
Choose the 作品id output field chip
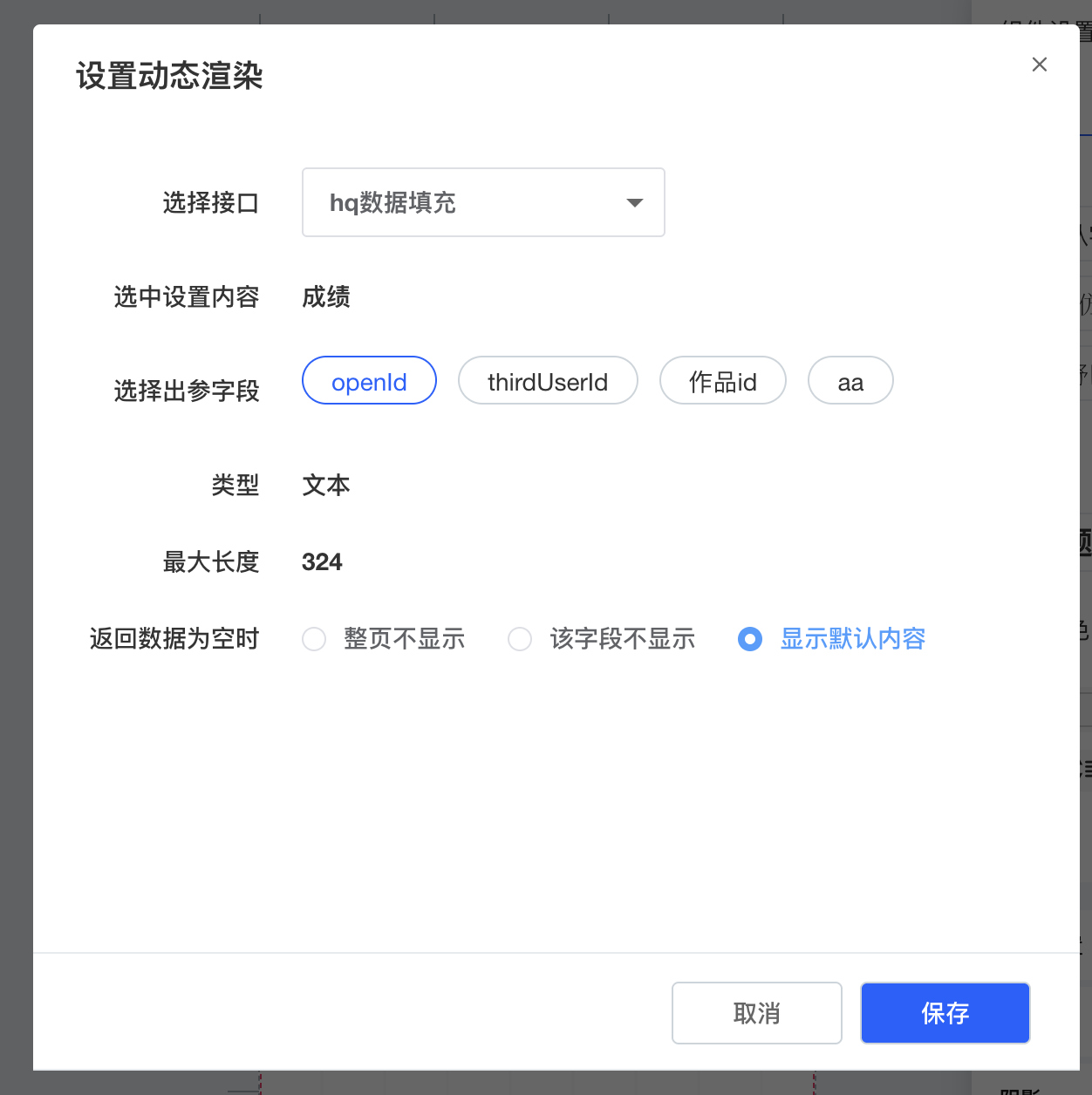pos(722,381)
